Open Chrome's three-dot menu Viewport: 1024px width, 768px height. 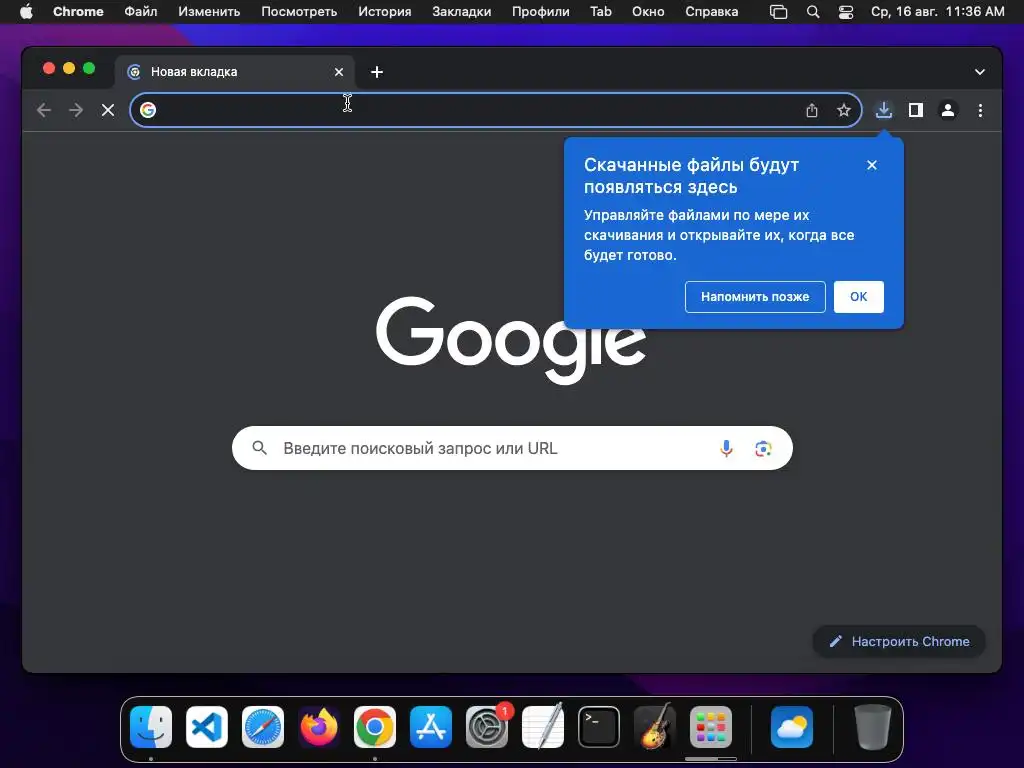click(980, 110)
